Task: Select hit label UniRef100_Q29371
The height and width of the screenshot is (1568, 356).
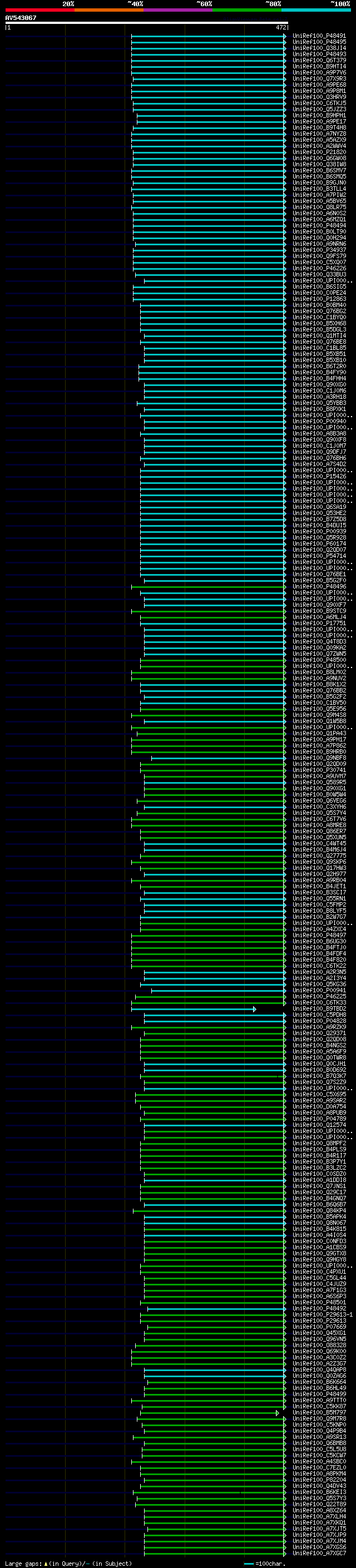Action: [319, 1032]
